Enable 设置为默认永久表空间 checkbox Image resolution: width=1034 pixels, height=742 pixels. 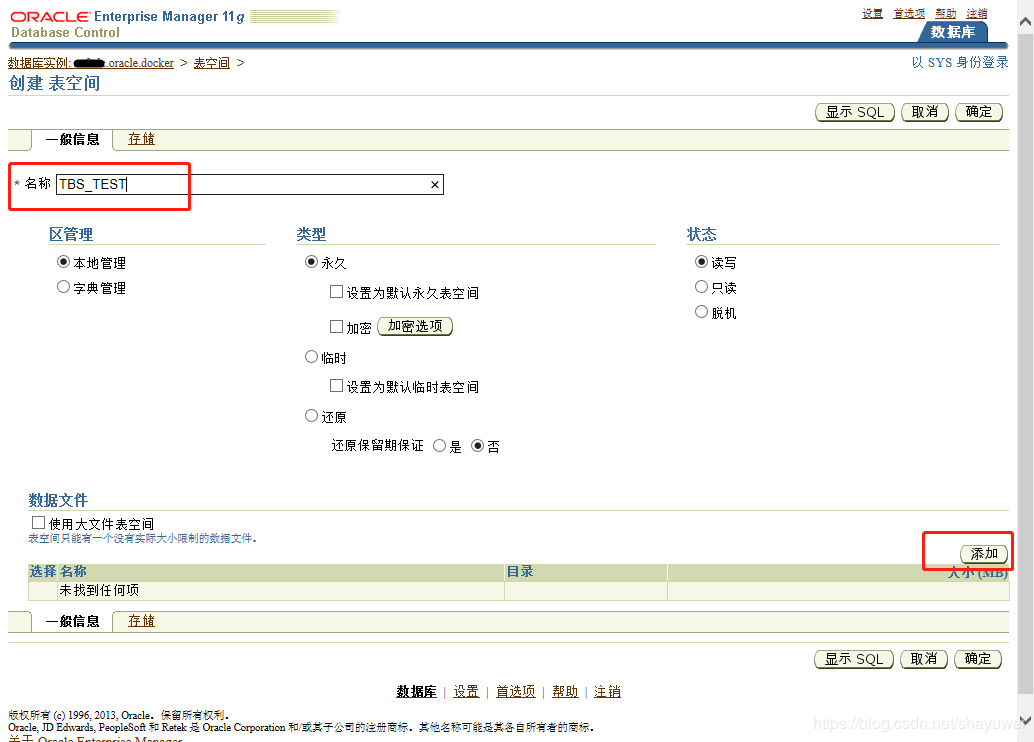point(336,292)
